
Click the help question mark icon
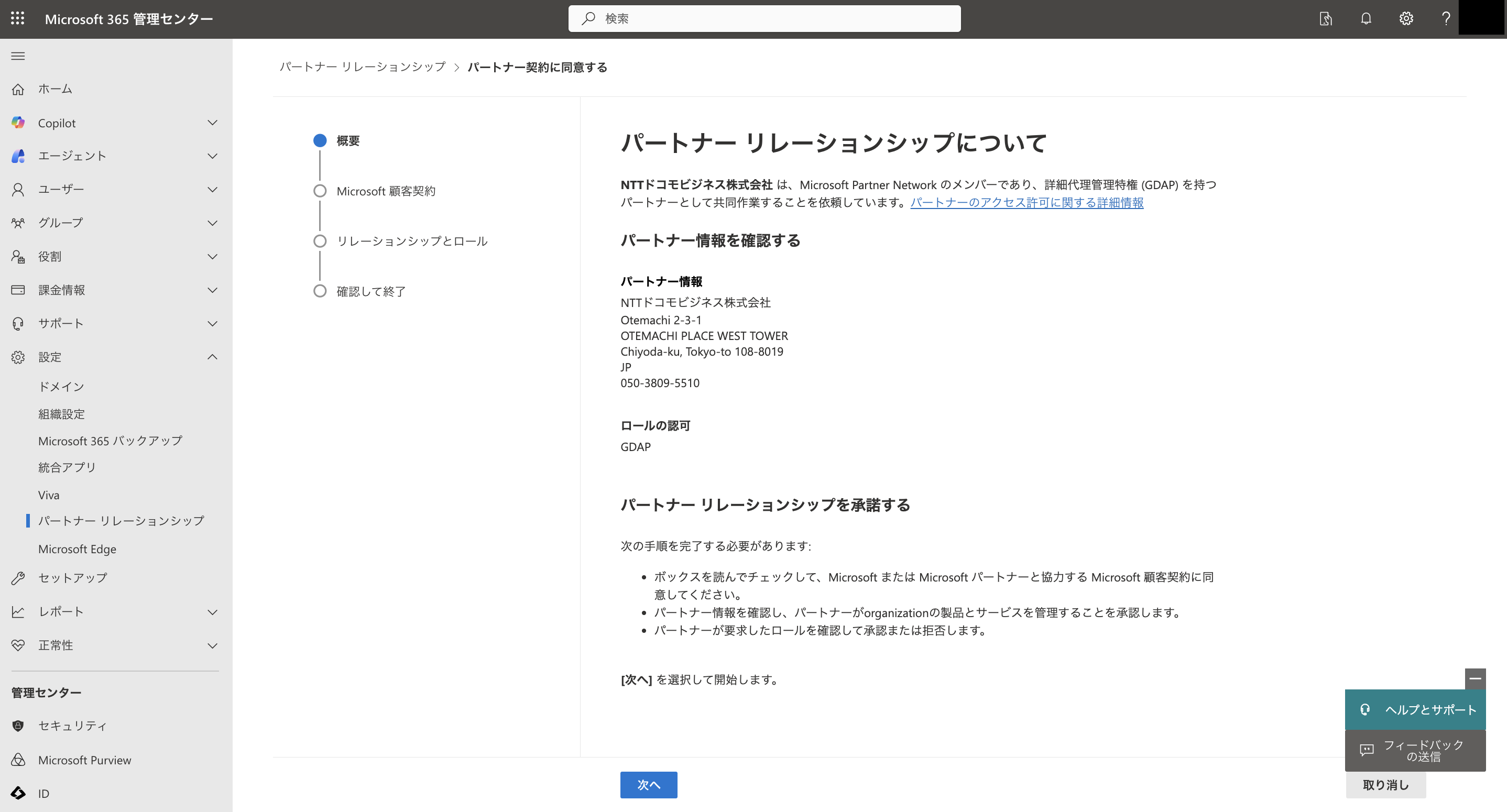1446,19
